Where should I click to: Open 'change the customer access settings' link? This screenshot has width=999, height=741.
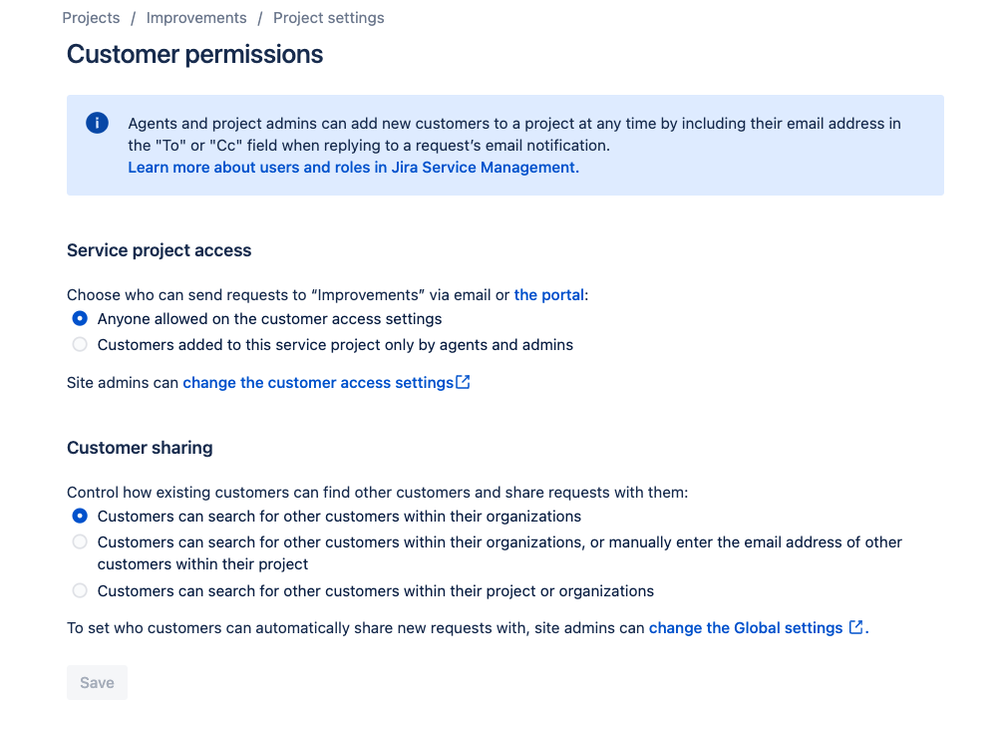[x=318, y=382]
